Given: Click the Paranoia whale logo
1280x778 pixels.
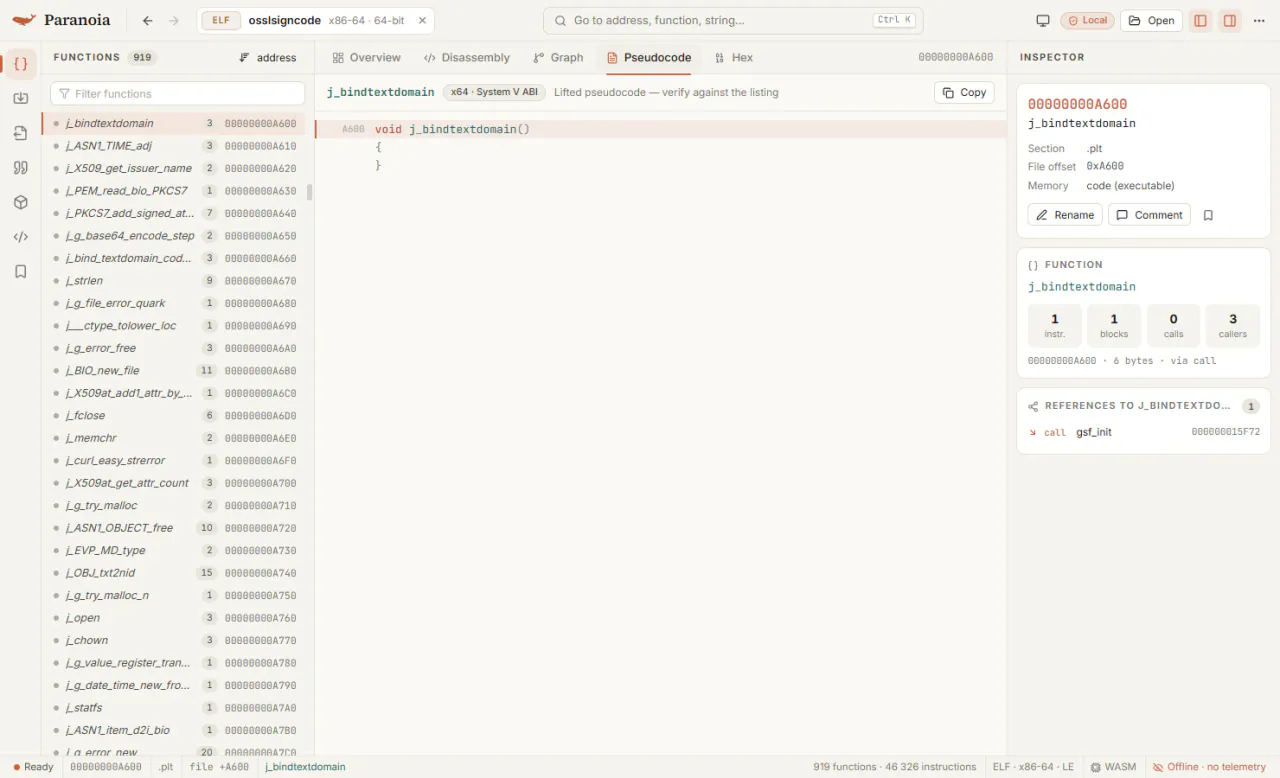Looking at the screenshot, I should tap(24, 20).
